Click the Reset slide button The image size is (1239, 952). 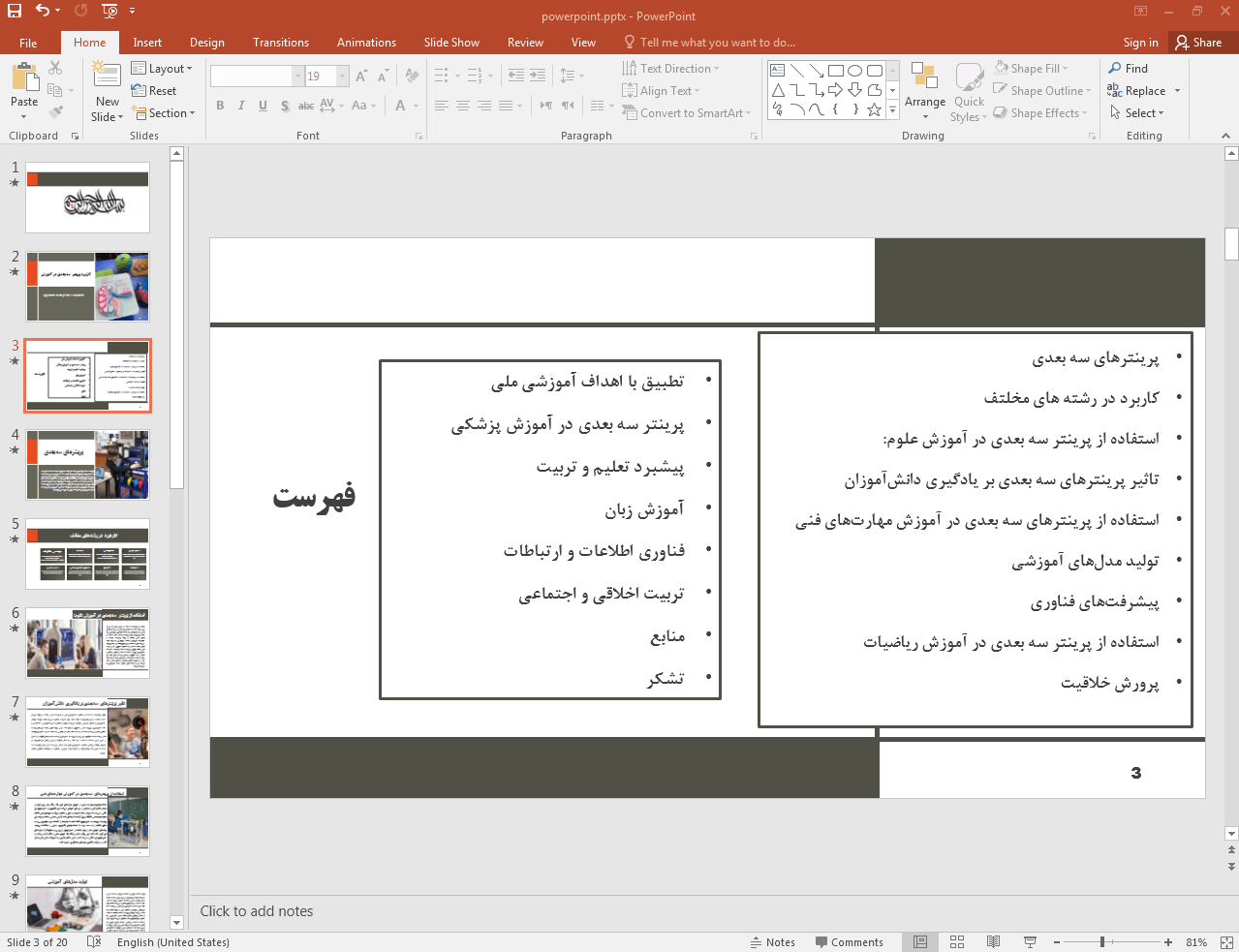(155, 91)
